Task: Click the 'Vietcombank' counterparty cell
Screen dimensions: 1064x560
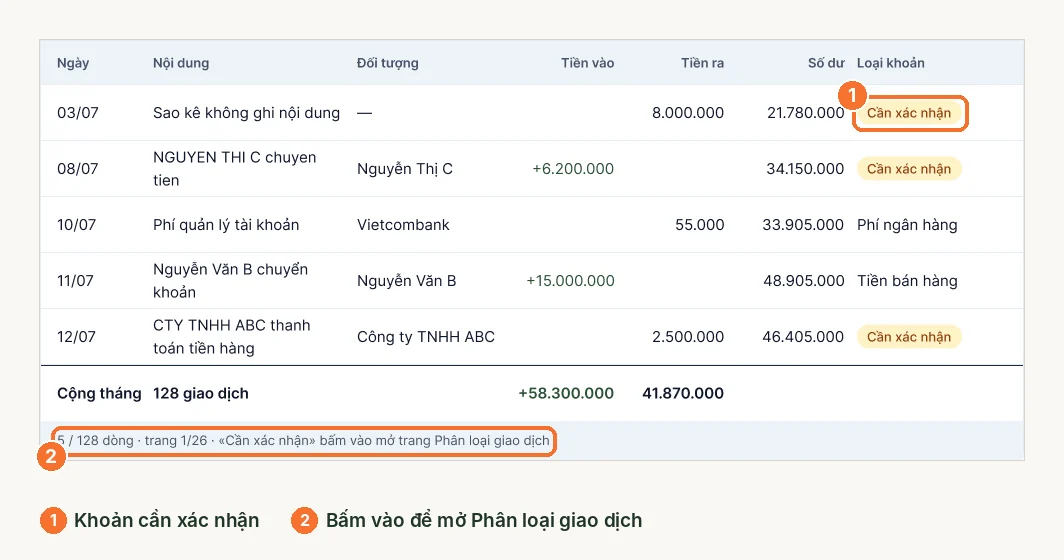Action: click(x=403, y=225)
